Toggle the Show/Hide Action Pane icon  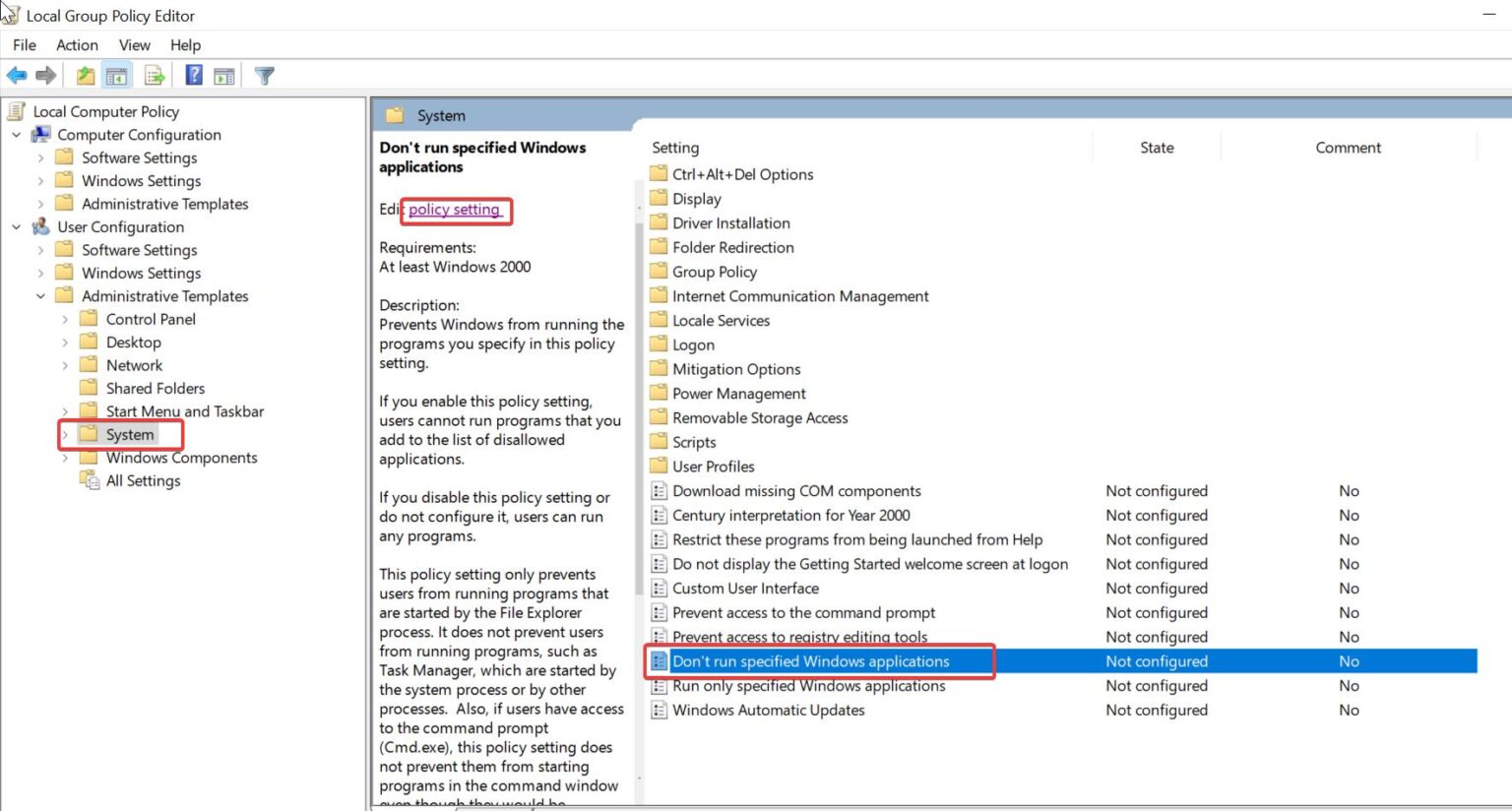[224, 75]
